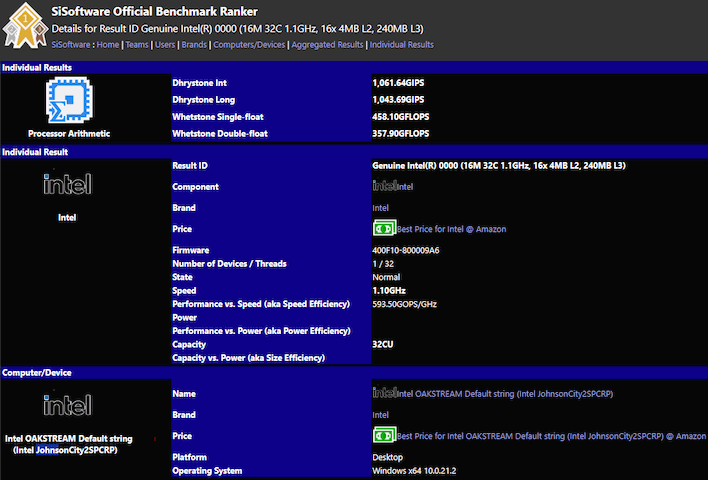Screen dimensions: 708x480
Task: Click the Whetstone Single-float value 458.10GFLOPS
Action: (401, 117)
